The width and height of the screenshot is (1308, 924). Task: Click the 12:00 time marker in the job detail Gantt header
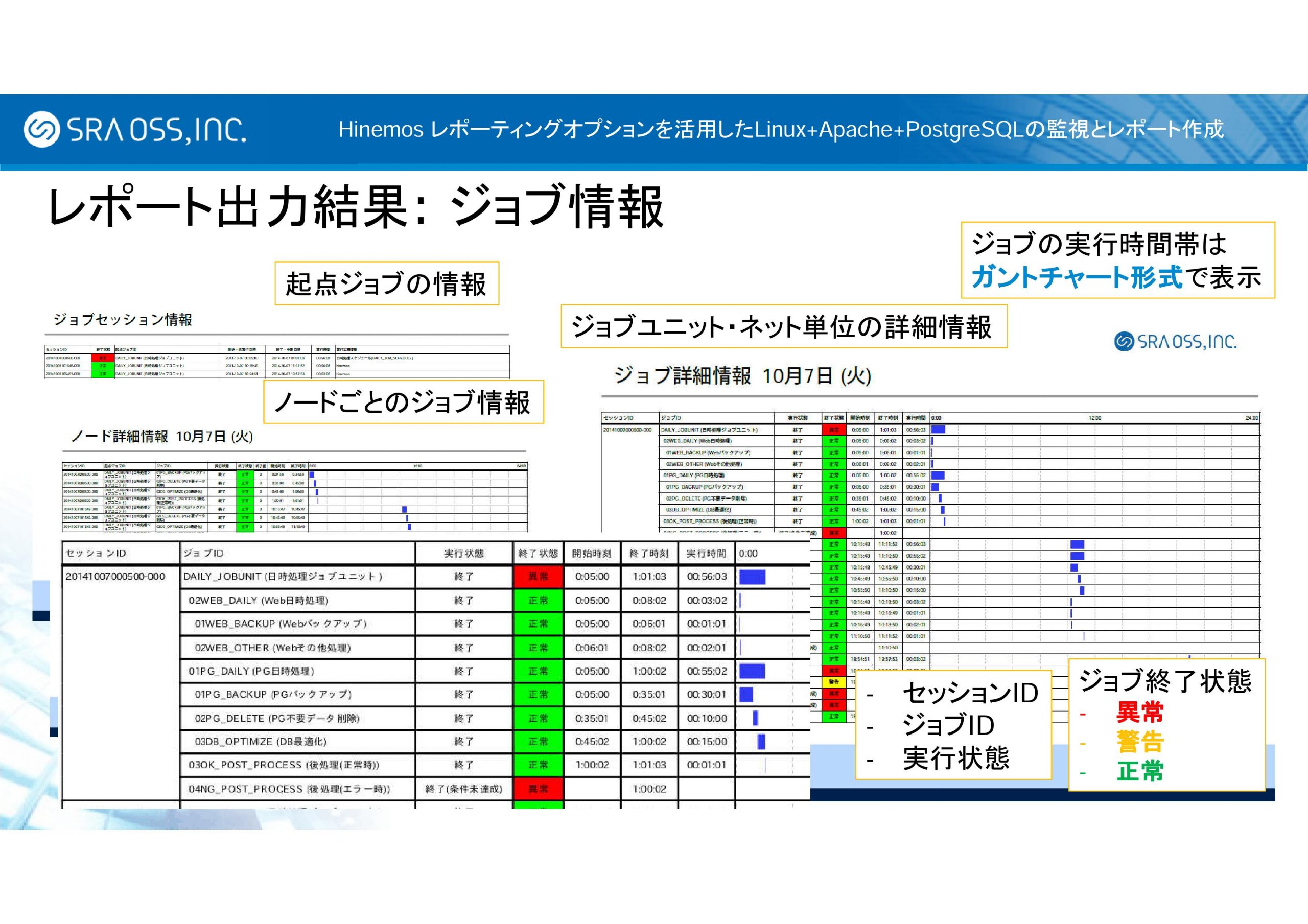(x=1095, y=418)
